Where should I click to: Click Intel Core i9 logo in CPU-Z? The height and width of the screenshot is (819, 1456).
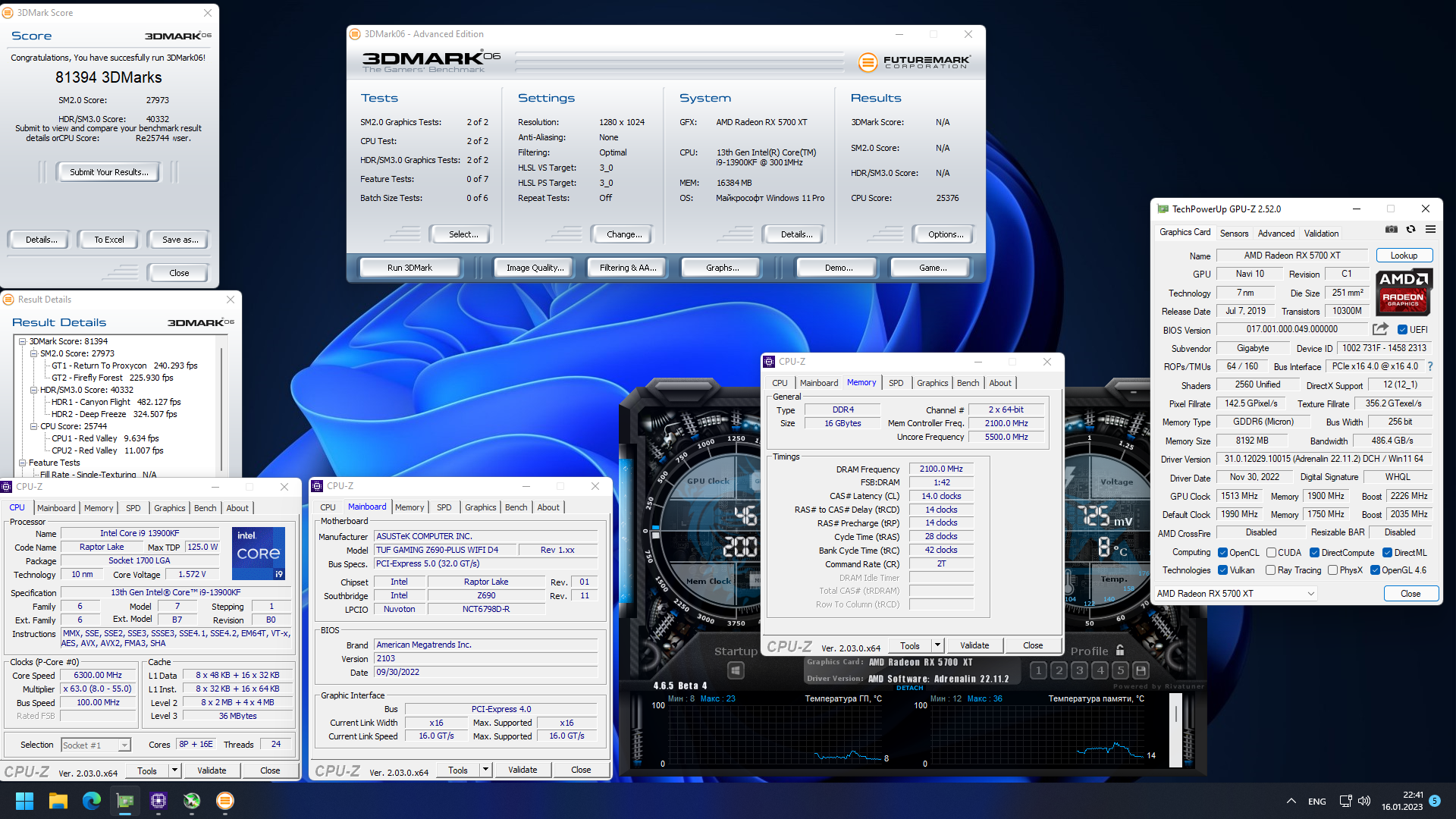pos(259,554)
